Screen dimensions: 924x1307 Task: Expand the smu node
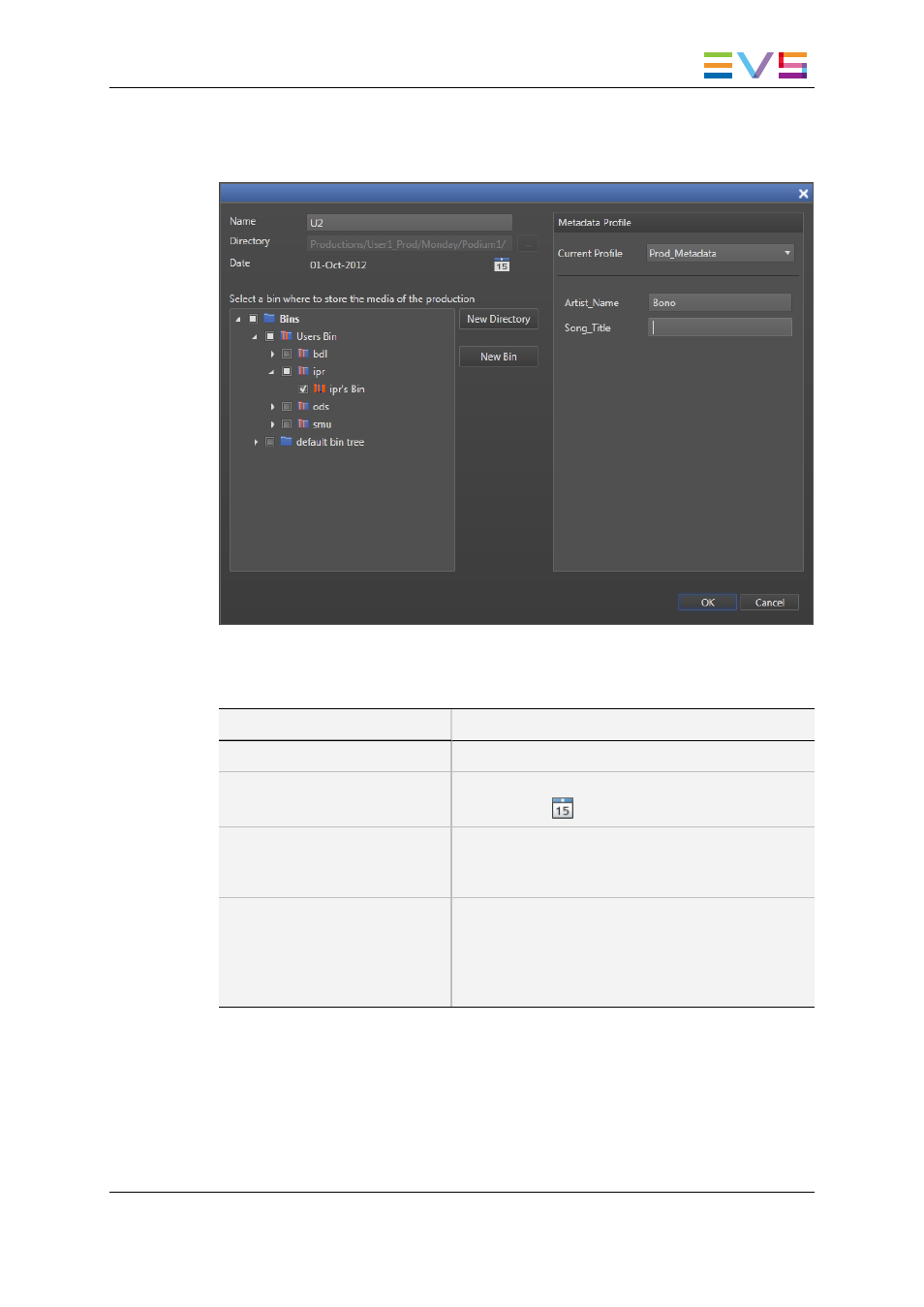272,424
